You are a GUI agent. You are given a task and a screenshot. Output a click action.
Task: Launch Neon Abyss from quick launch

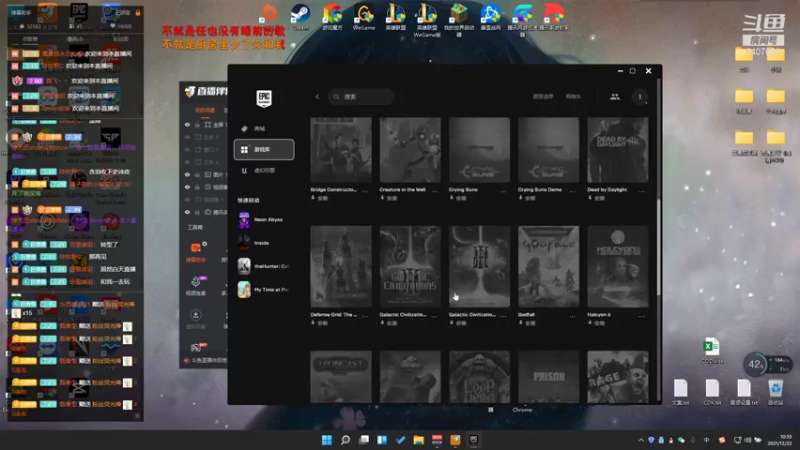(x=264, y=219)
